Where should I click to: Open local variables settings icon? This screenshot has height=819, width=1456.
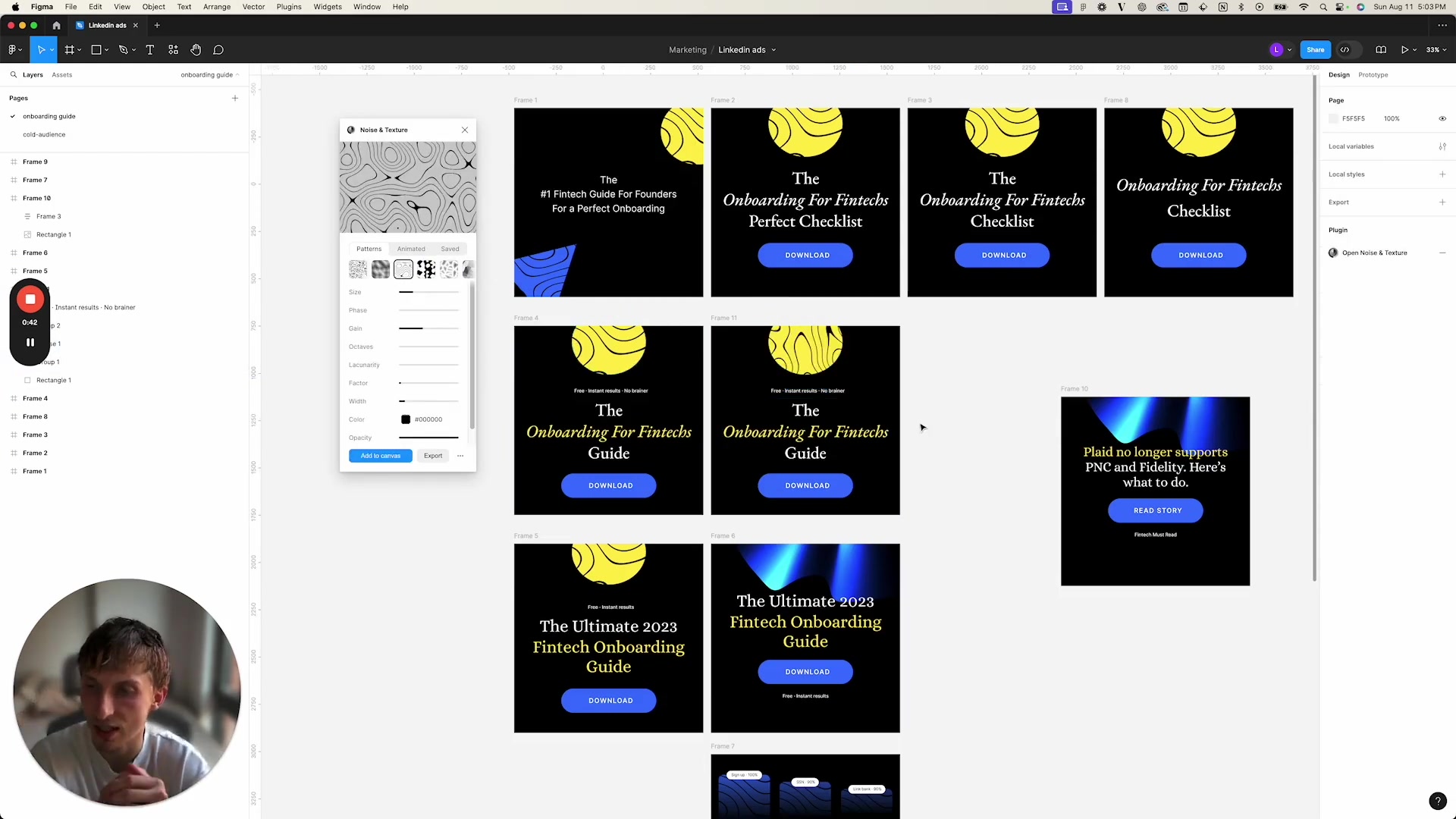tap(1442, 146)
